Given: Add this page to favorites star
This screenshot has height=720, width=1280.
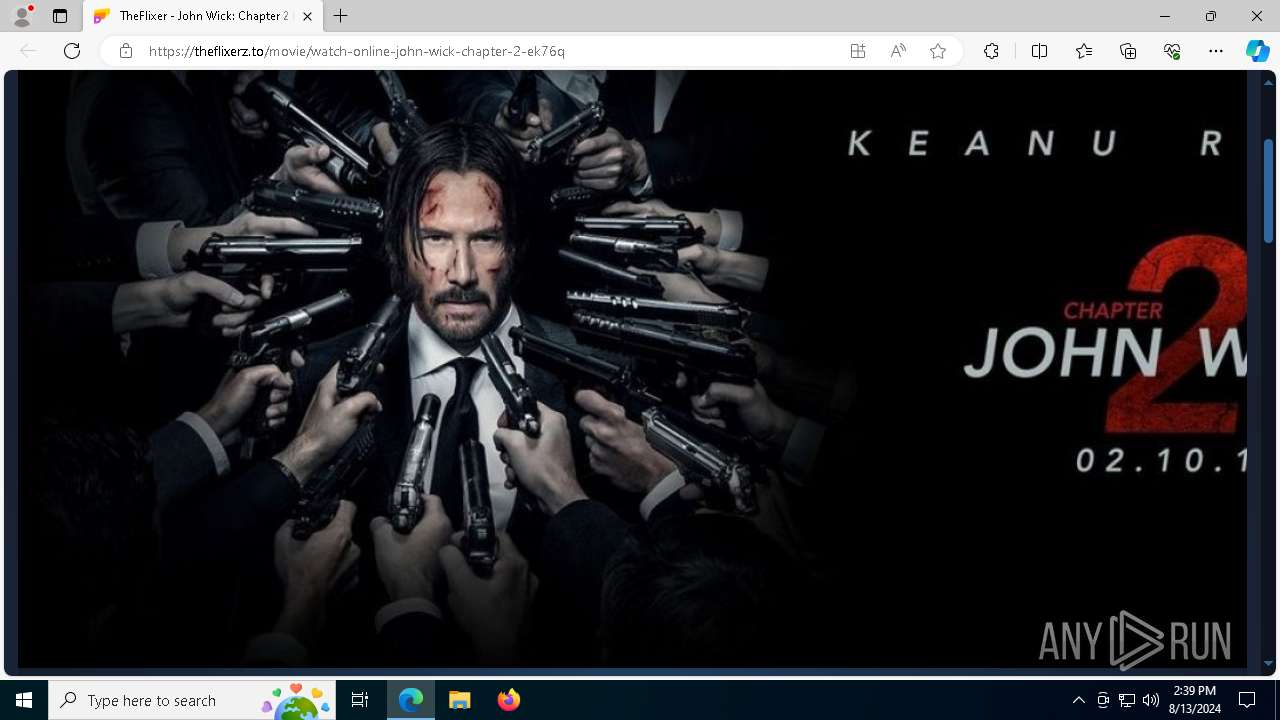Looking at the screenshot, I should pos(938,51).
